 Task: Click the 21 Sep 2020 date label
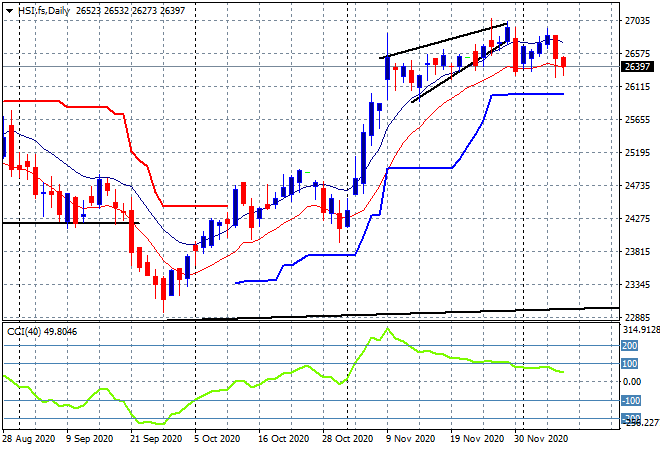click(156, 439)
